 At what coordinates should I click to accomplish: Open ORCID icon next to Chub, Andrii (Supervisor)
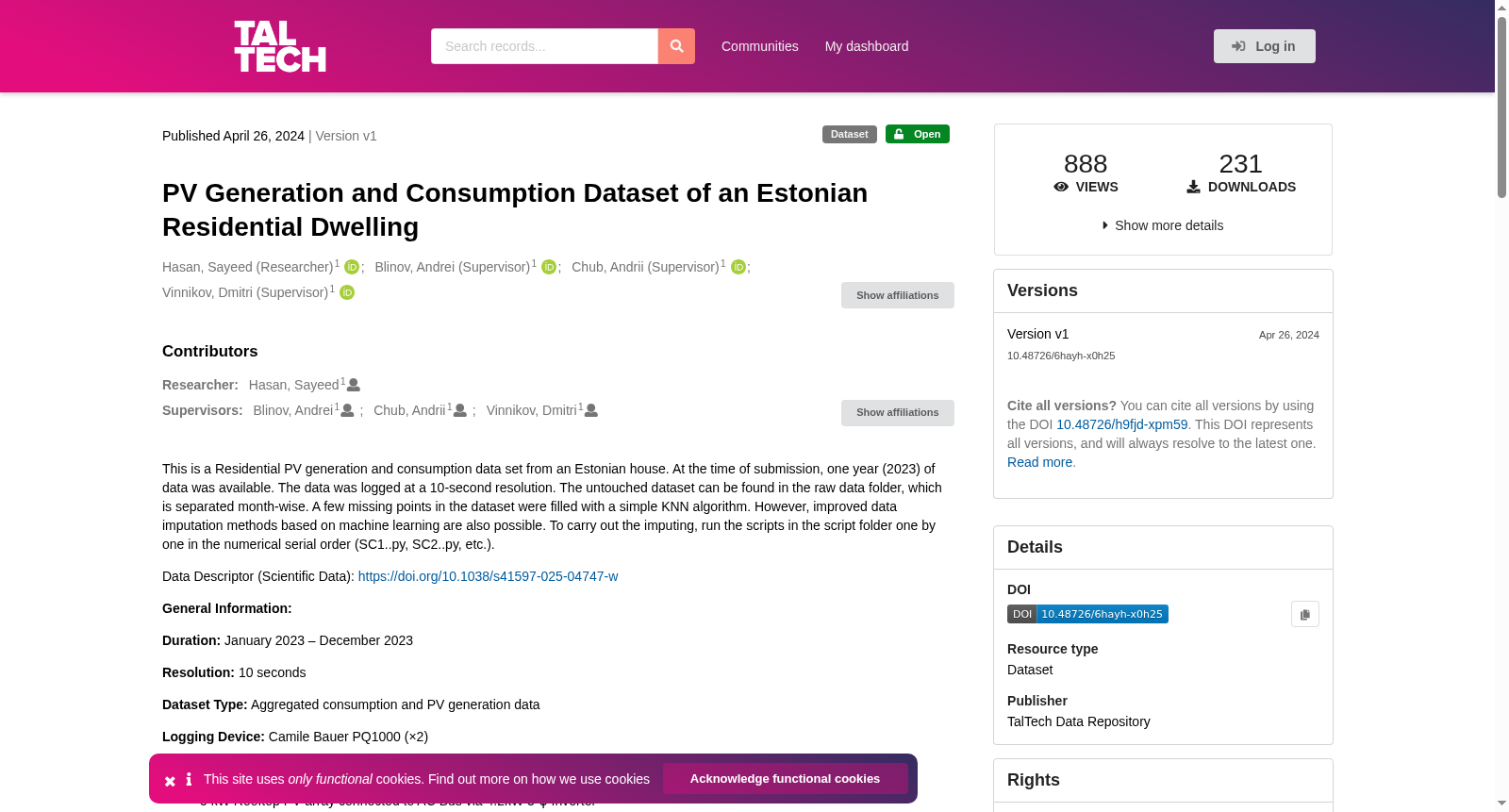click(x=738, y=267)
